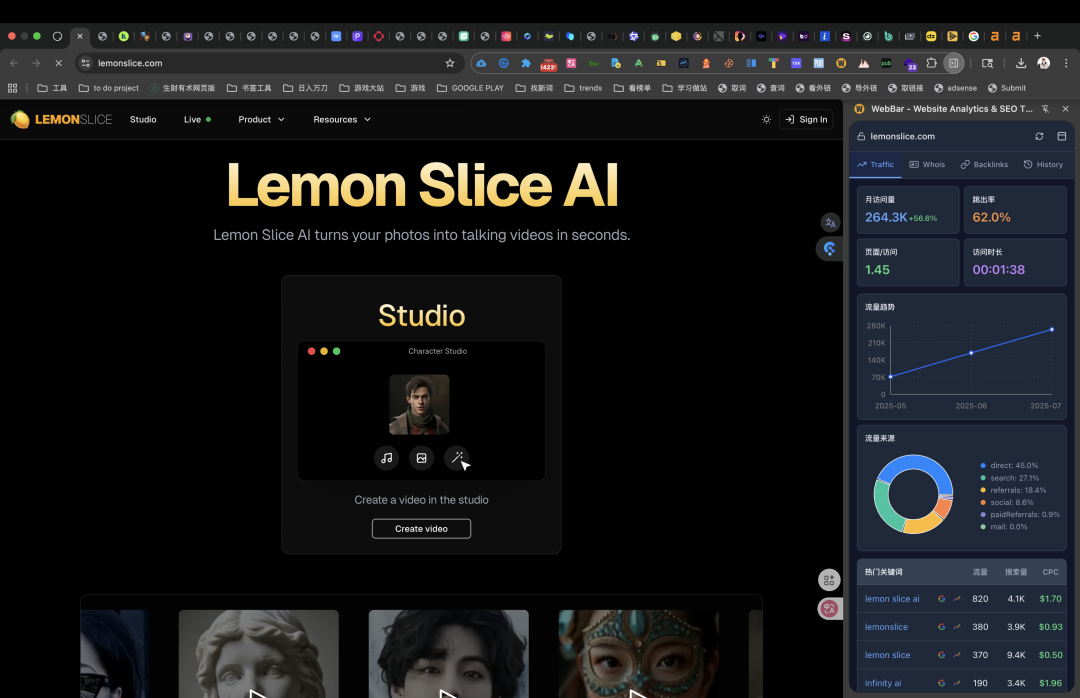Open the 学习做站 bookmarks folder
Image resolution: width=1080 pixels, height=698 pixels.
pyautogui.click(x=685, y=88)
